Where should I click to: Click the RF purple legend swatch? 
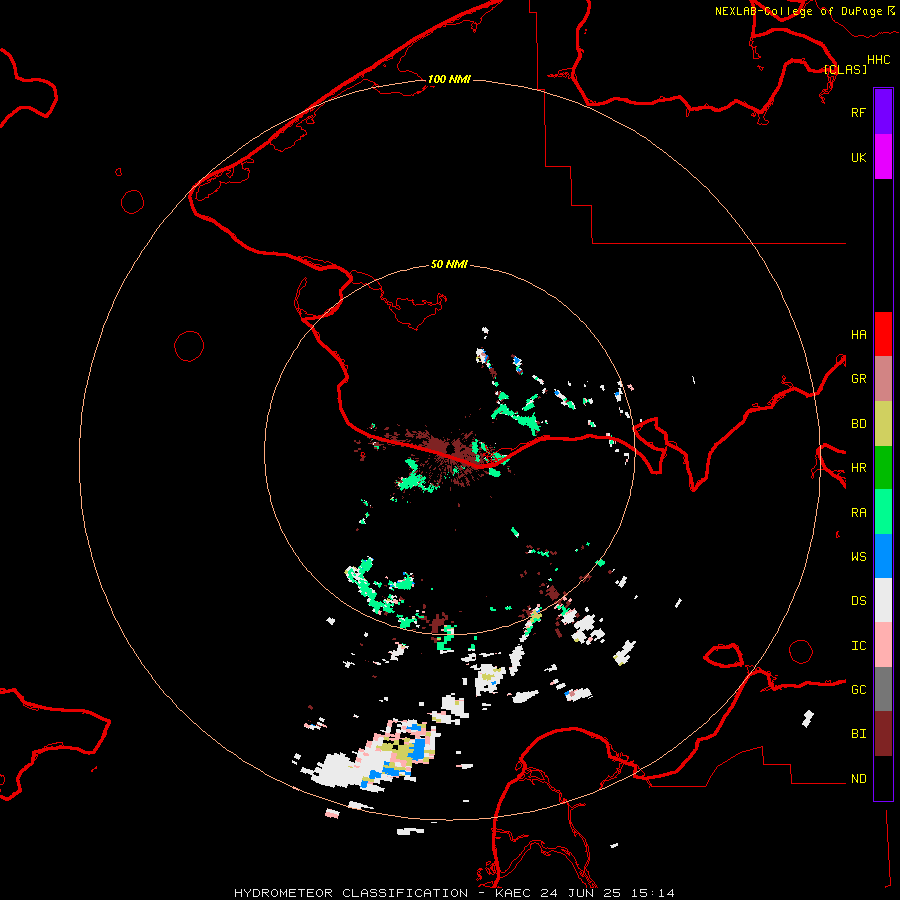point(883,112)
